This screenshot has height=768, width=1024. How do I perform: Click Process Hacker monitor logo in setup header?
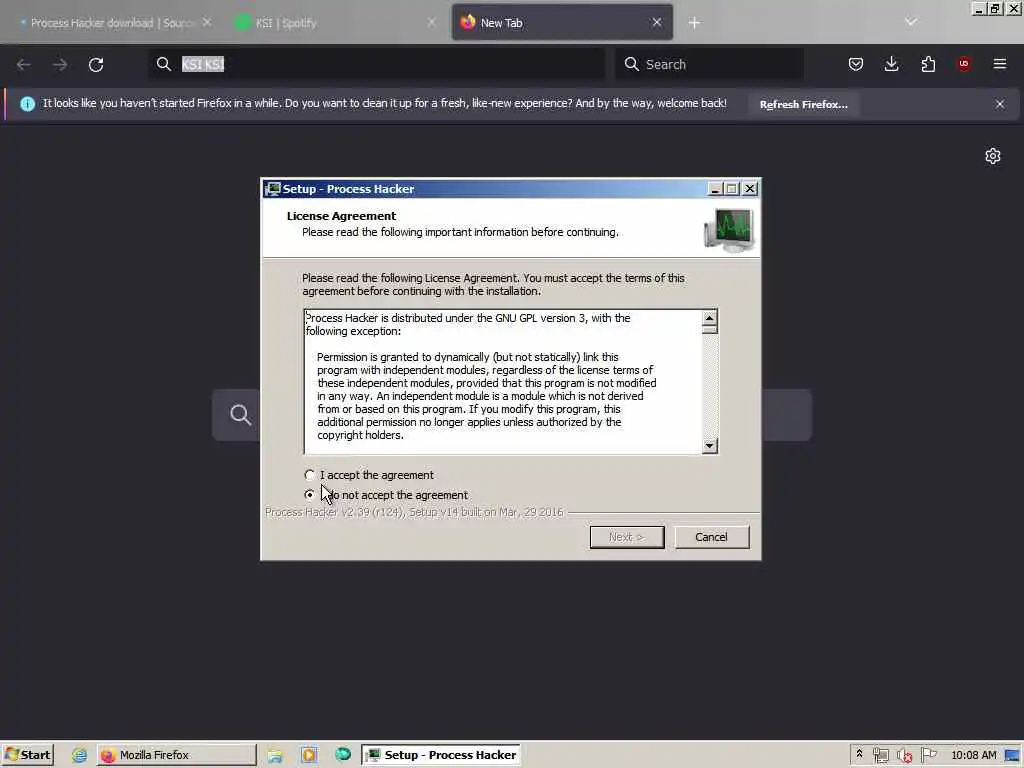(729, 230)
